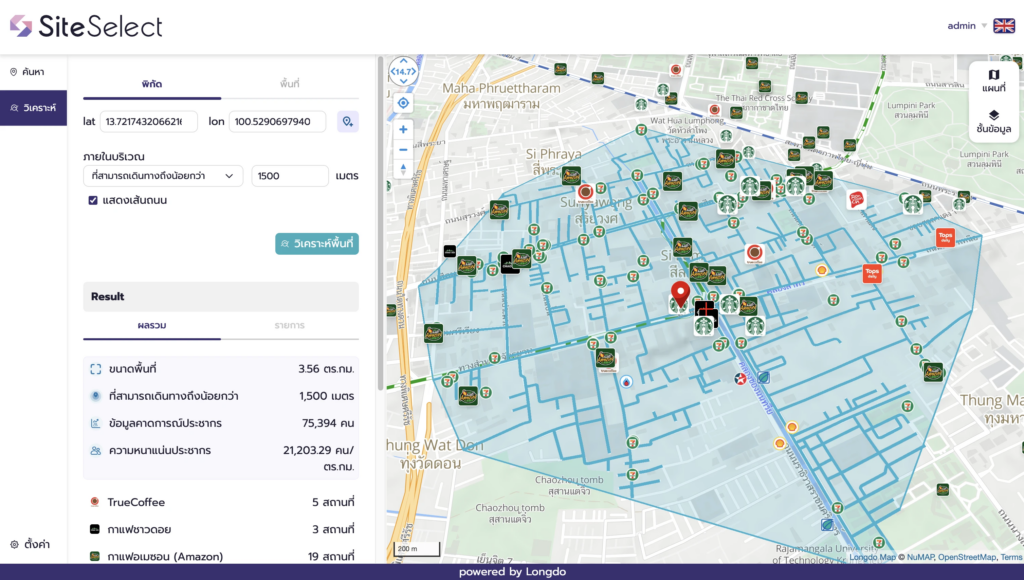Image resolution: width=1024 pixels, height=580 pixels.
Task: Click the กาแฟอเมซอน (Amazon) row icon
Action: [95, 556]
